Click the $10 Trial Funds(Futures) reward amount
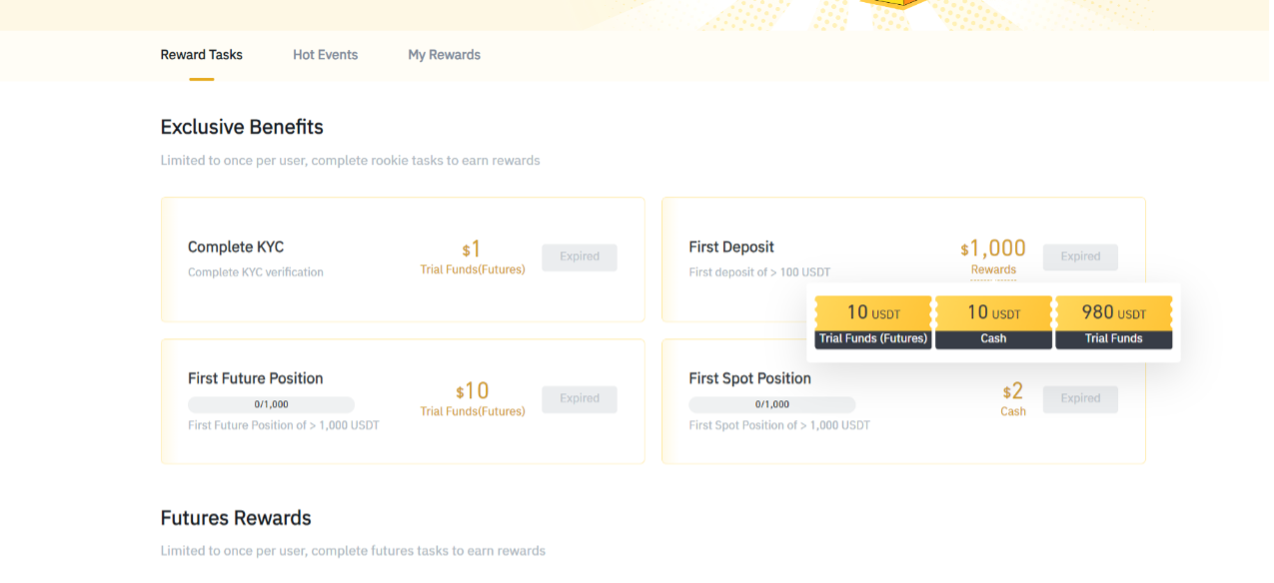The height and width of the screenshot is (583, 1274). point(472,398)
